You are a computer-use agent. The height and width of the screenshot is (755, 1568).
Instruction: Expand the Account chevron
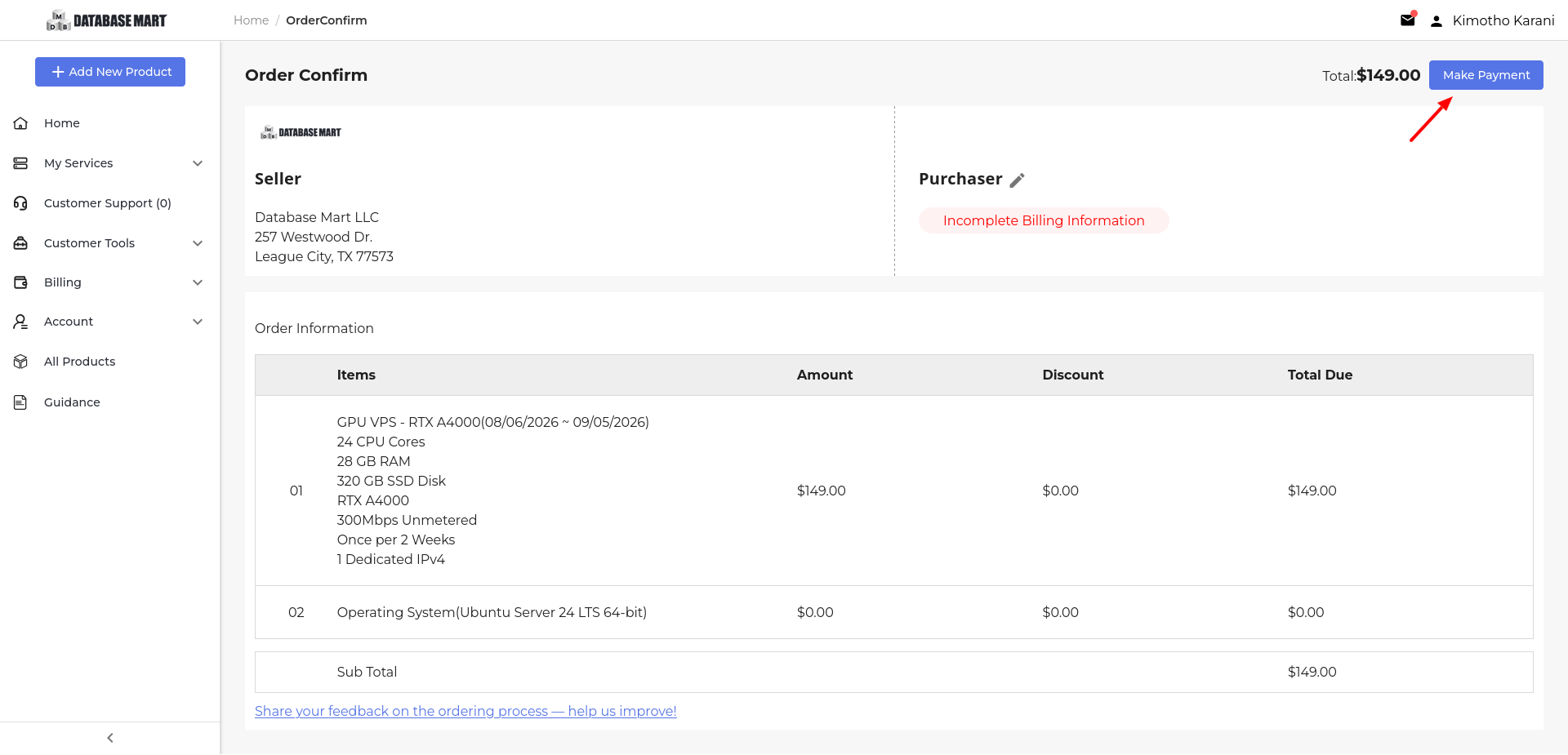point(198,322)
